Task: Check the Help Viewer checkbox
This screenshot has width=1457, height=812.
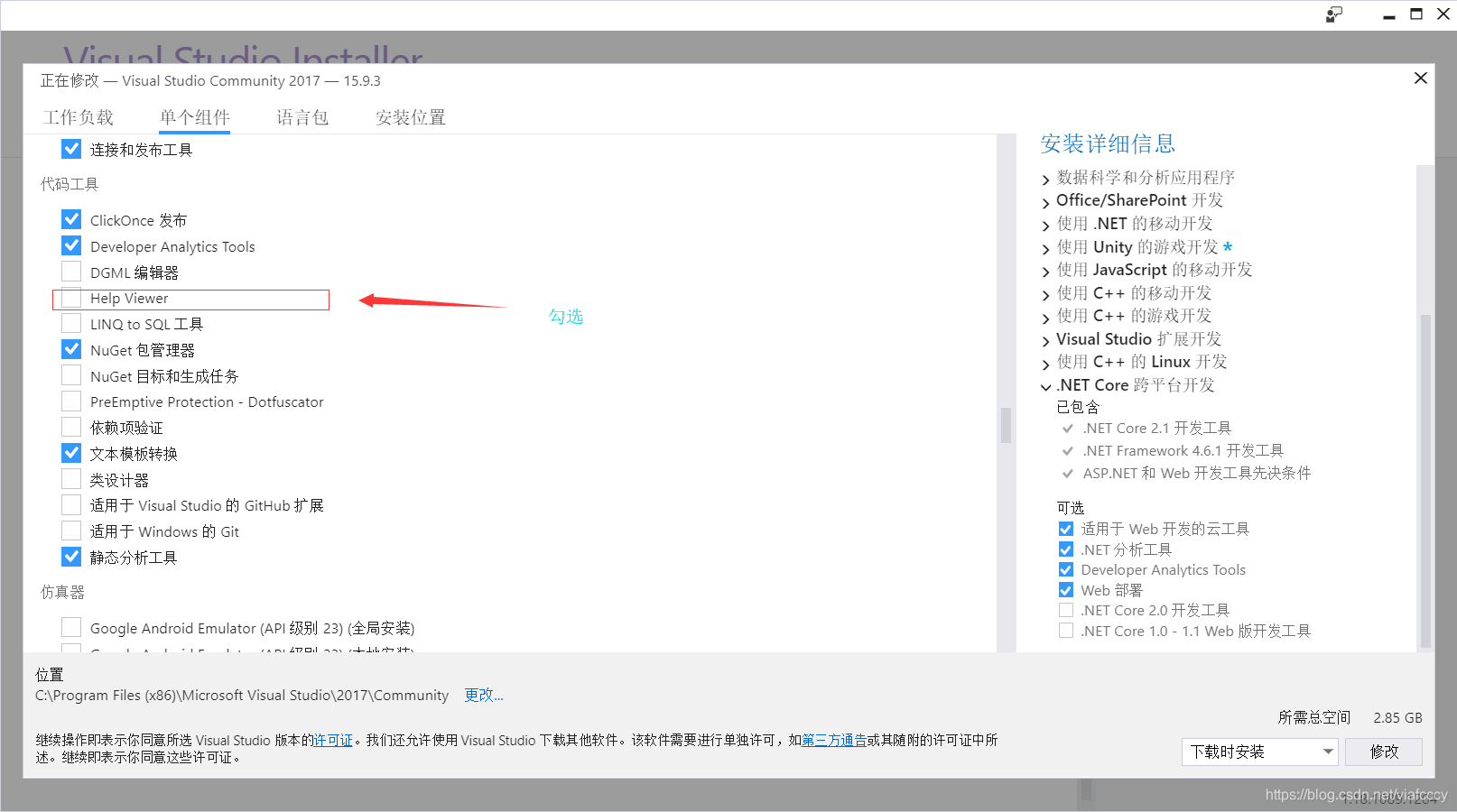Action: coord(71,298)
